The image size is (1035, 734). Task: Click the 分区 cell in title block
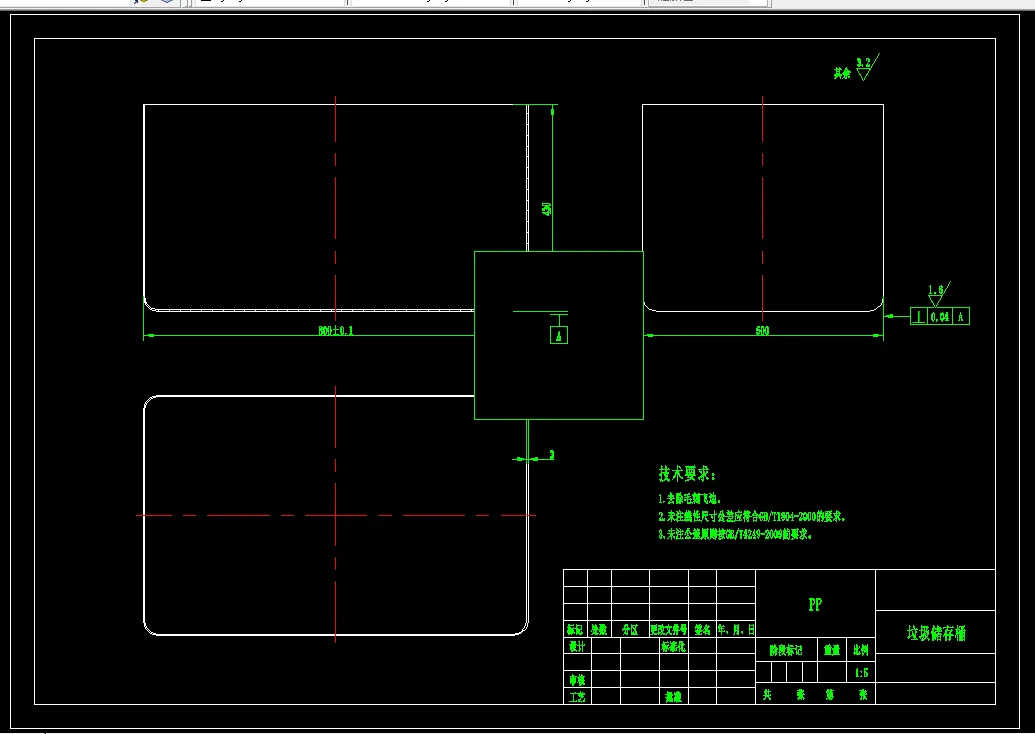point(630,630)
